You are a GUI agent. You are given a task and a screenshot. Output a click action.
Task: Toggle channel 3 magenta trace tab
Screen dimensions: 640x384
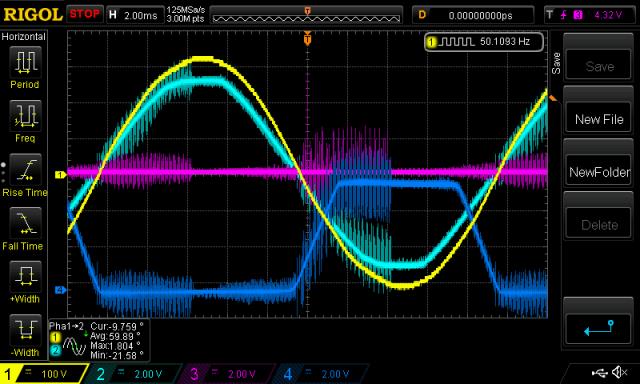(228, 374)
